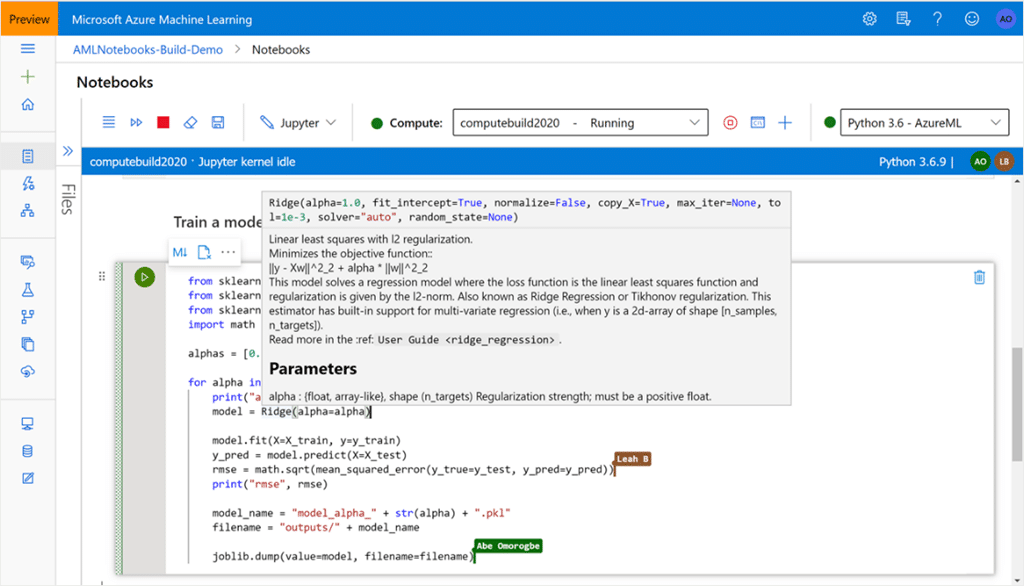Click the green plus create-new icon in sidebar
This screenshot has width=1024, height=586.
27,76
